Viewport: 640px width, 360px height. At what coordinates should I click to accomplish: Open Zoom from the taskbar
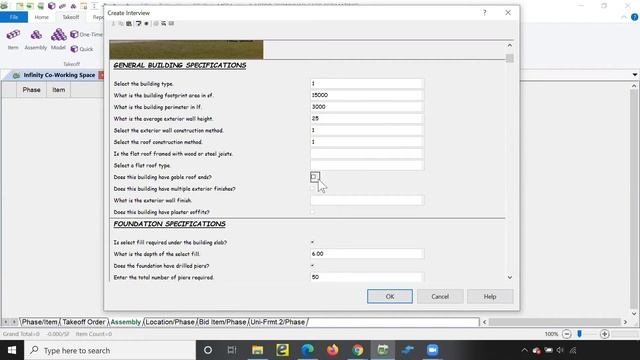pos(433,350)
